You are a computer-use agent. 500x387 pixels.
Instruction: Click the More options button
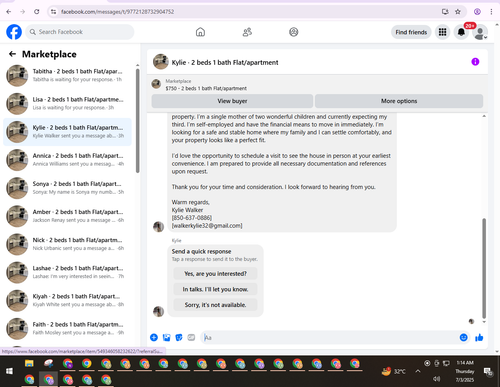coord(399,101)
